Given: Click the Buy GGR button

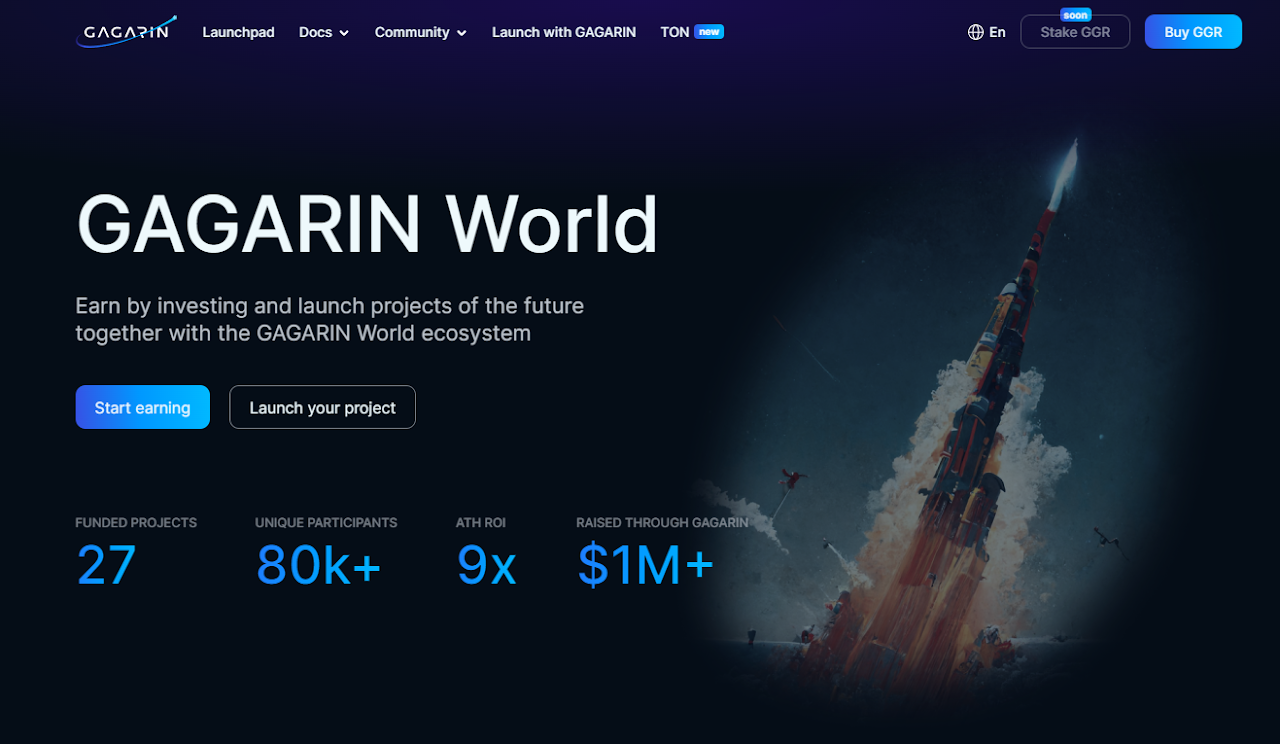Looking at the screenshot, I should click(x=1193, y=32).
